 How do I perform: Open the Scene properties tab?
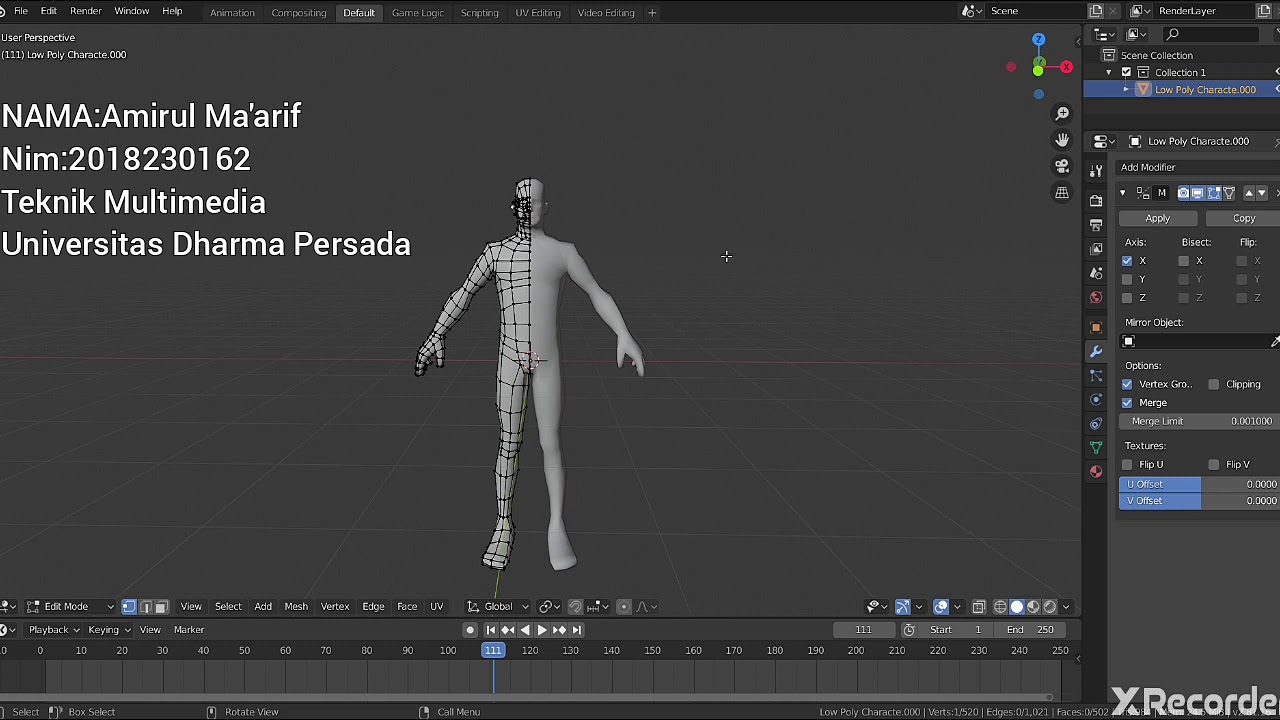pos(1096,273)
